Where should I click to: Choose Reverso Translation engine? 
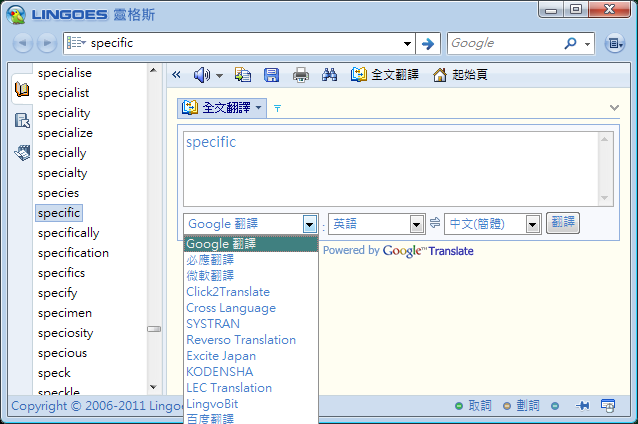(251, 340)
